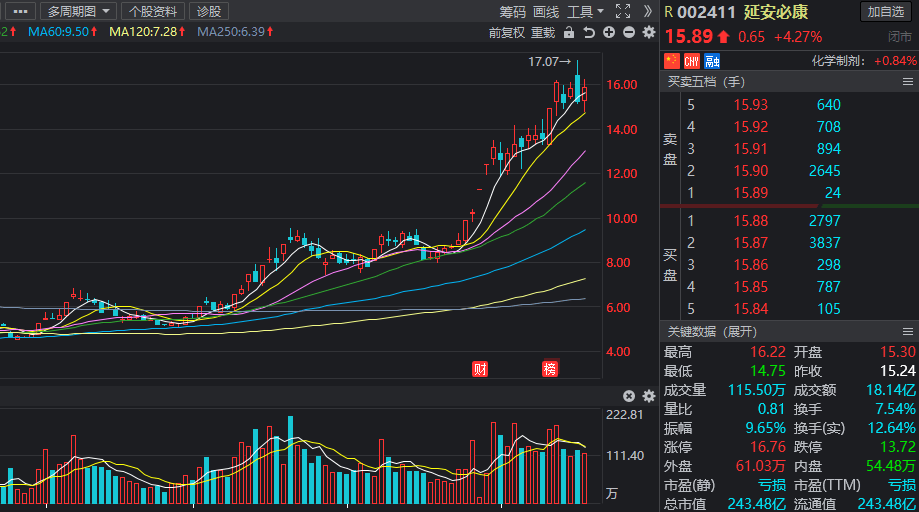
Task: Open the 个股资料 tab
Action: click(153, 12)
